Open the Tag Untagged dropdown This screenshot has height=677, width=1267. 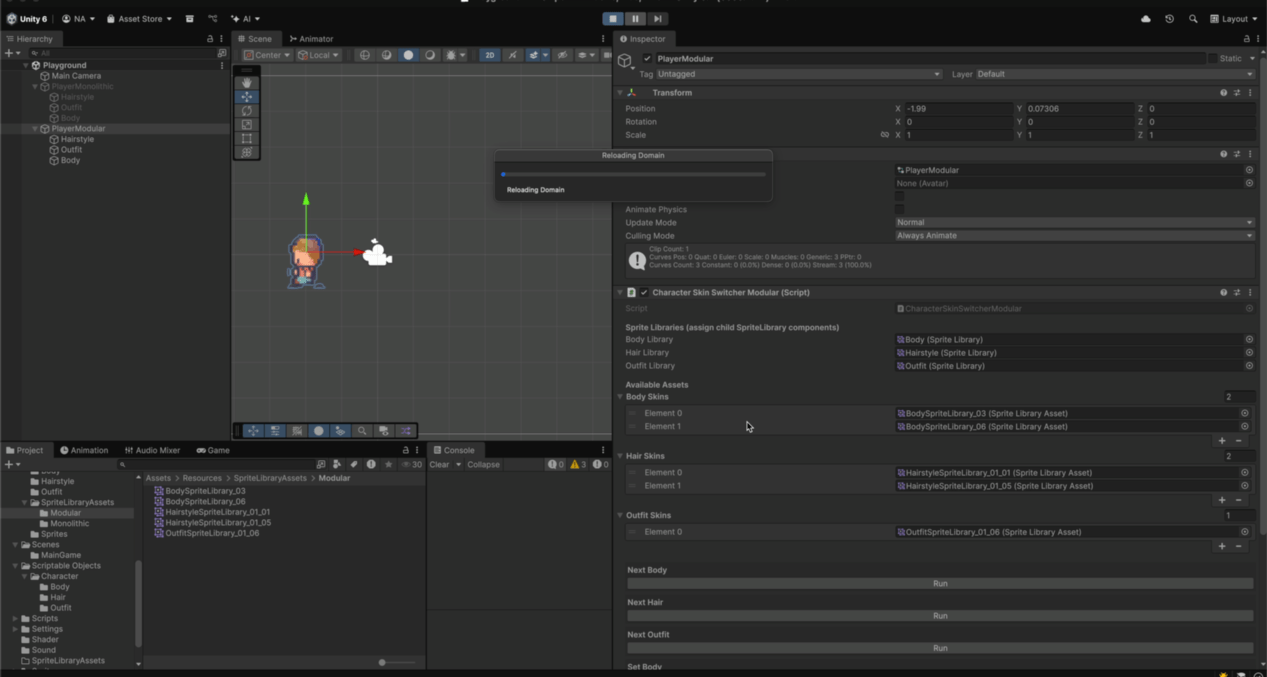pyautogui.click(x=797, y=74)
